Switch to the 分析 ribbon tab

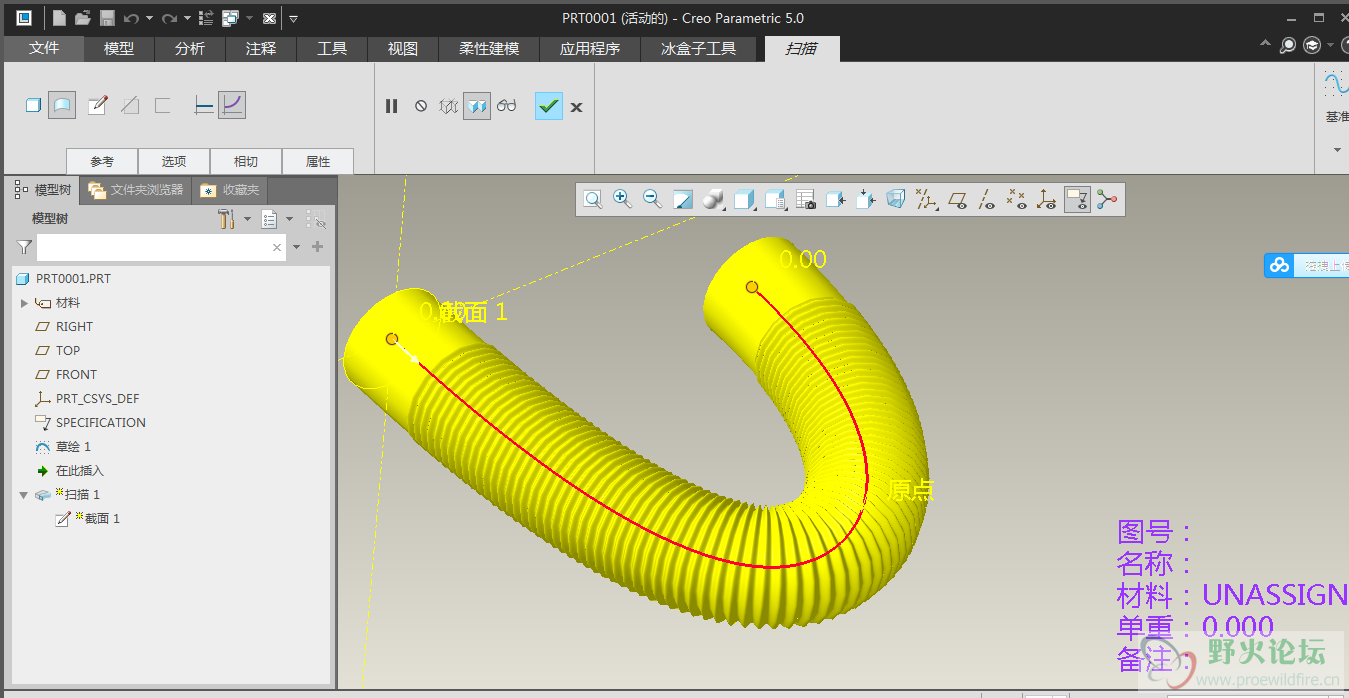[190, 48]
